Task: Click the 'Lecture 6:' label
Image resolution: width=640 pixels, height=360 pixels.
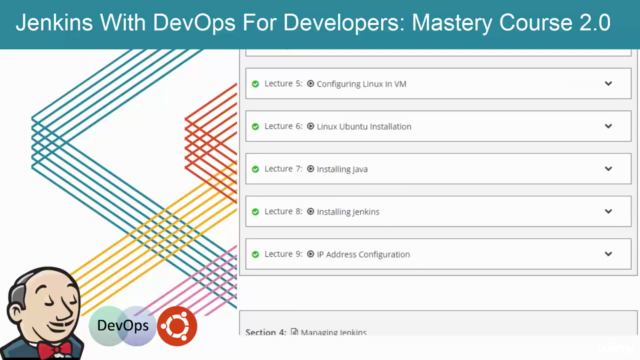Action: pos(283,126)
